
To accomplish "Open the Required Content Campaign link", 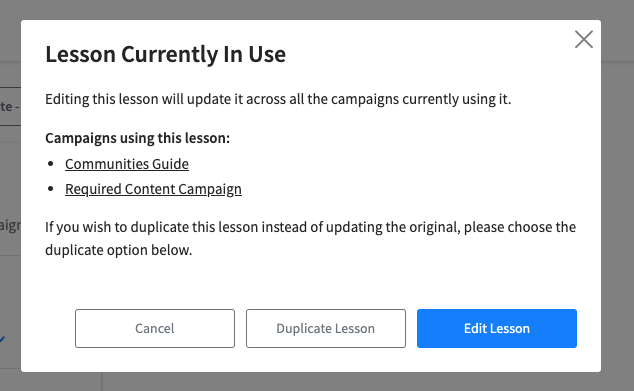I will (153, 189).
